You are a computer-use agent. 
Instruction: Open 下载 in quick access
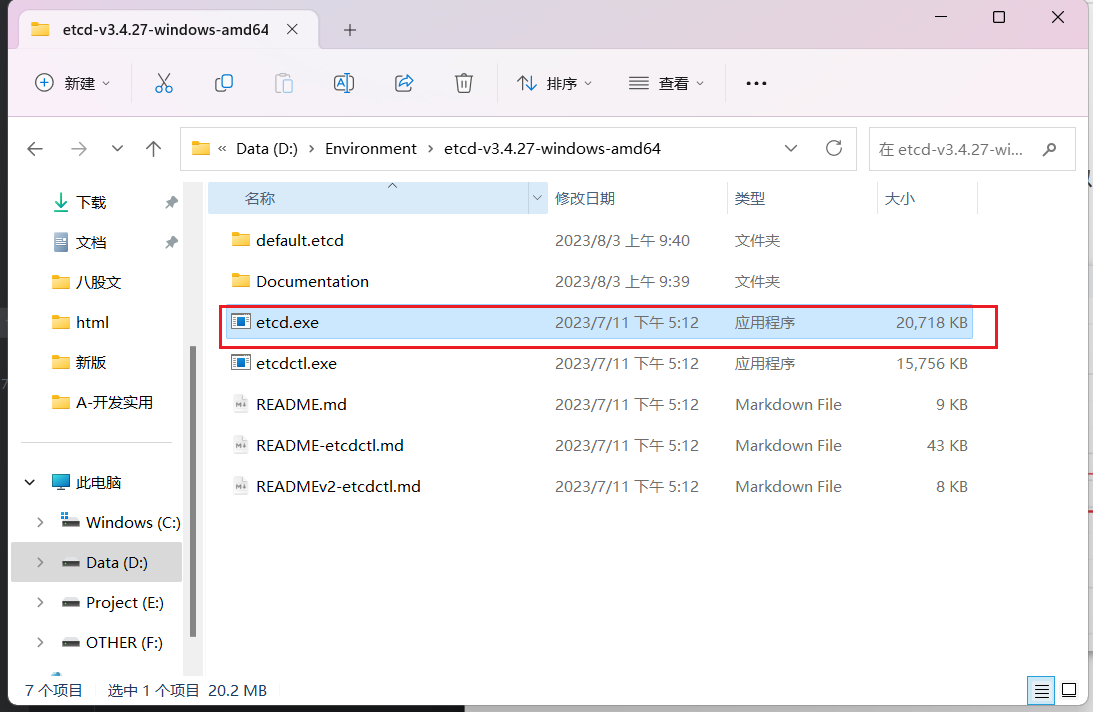click(91, 202)
